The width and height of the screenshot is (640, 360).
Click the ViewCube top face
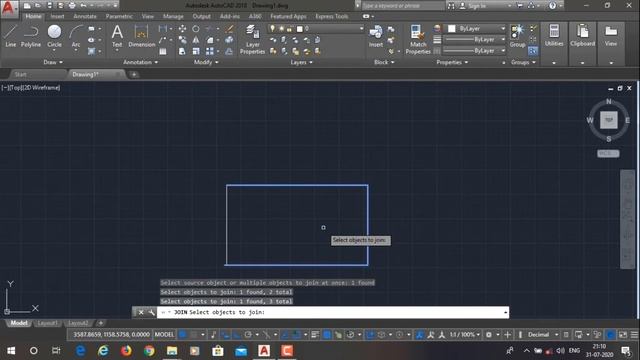tap(609, 120)
